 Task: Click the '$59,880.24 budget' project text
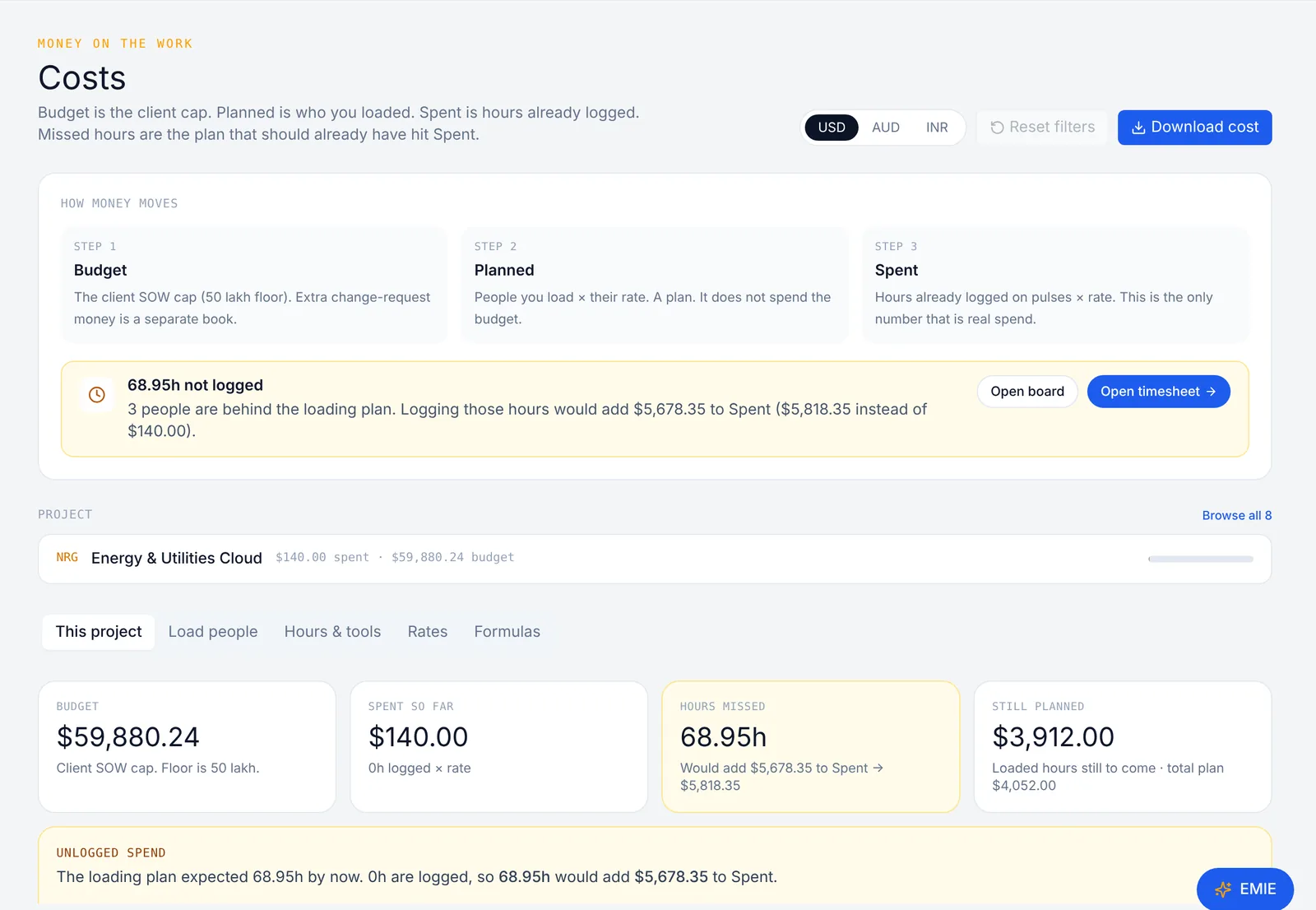tap(452, 558)
